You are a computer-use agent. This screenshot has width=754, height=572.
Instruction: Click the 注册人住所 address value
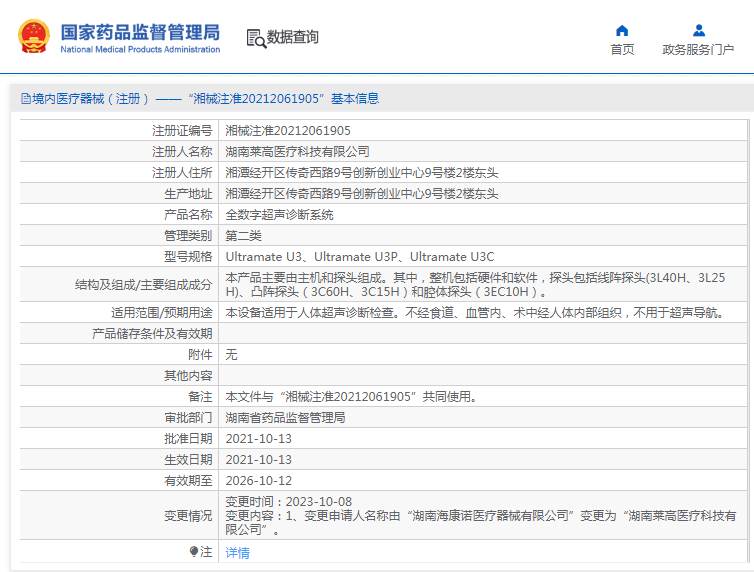coord(362,173)
